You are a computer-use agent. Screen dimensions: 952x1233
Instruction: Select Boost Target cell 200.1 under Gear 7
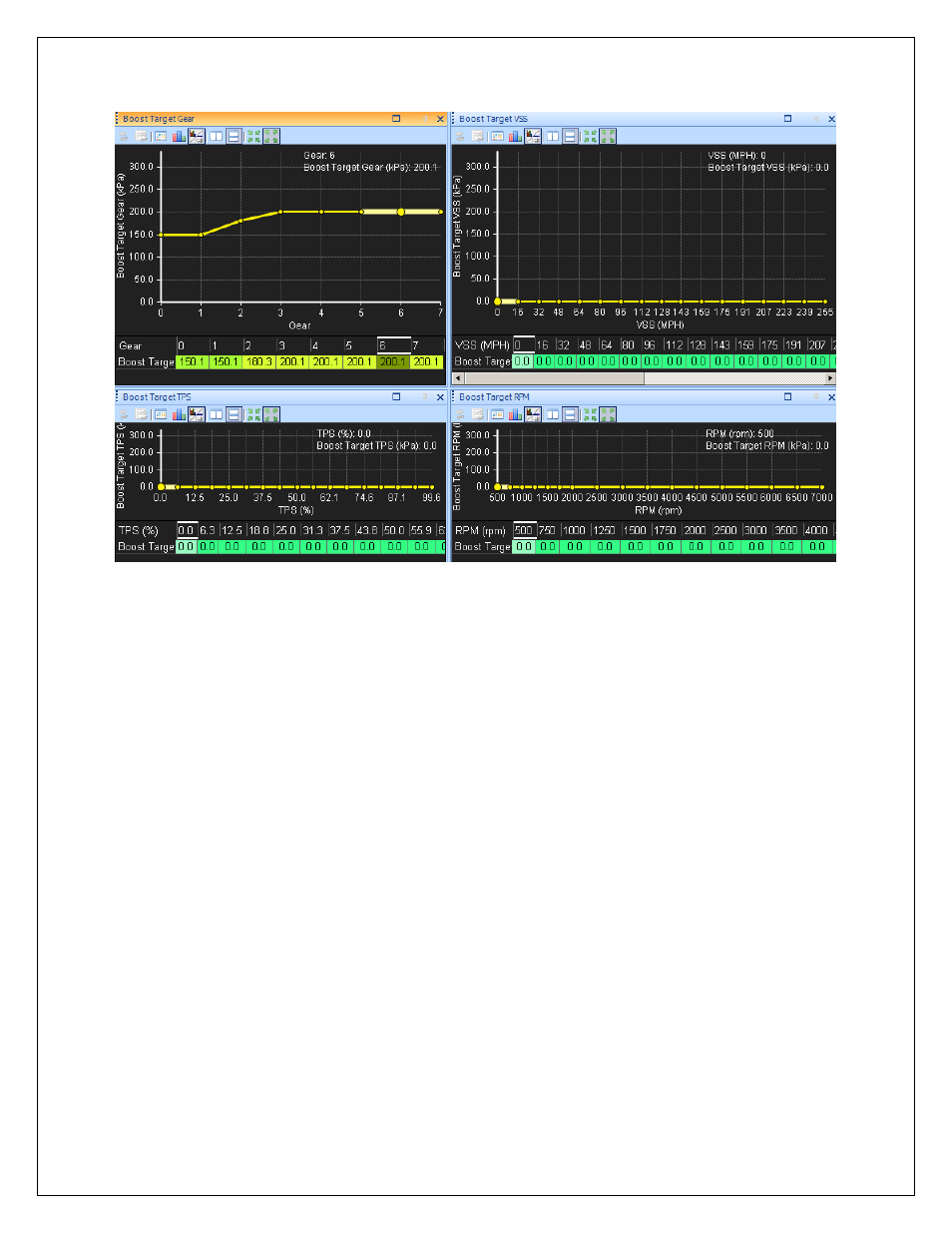(426, 361)
